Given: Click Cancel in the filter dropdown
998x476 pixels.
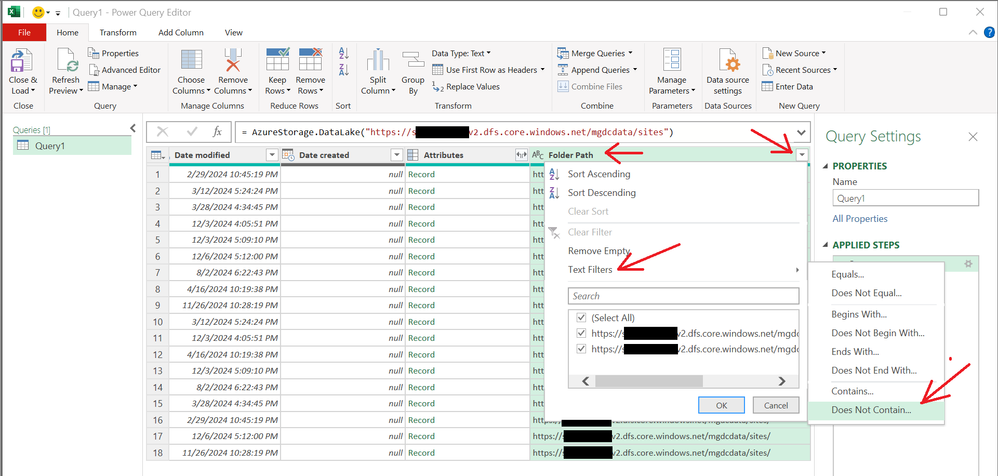Looking at the screenshot, I should pyautogui.click(x=776, y=405).
